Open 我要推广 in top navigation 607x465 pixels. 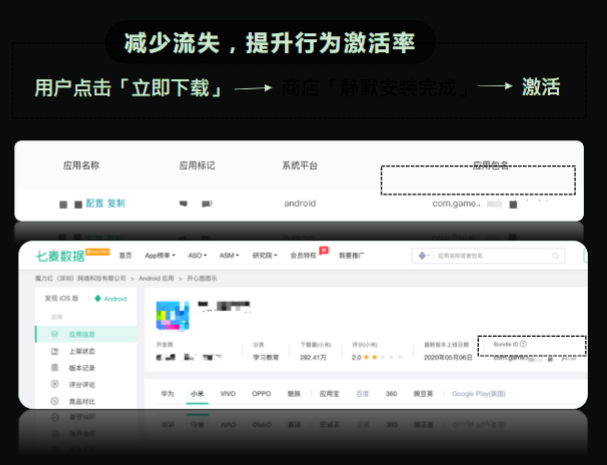click(352, 256)
